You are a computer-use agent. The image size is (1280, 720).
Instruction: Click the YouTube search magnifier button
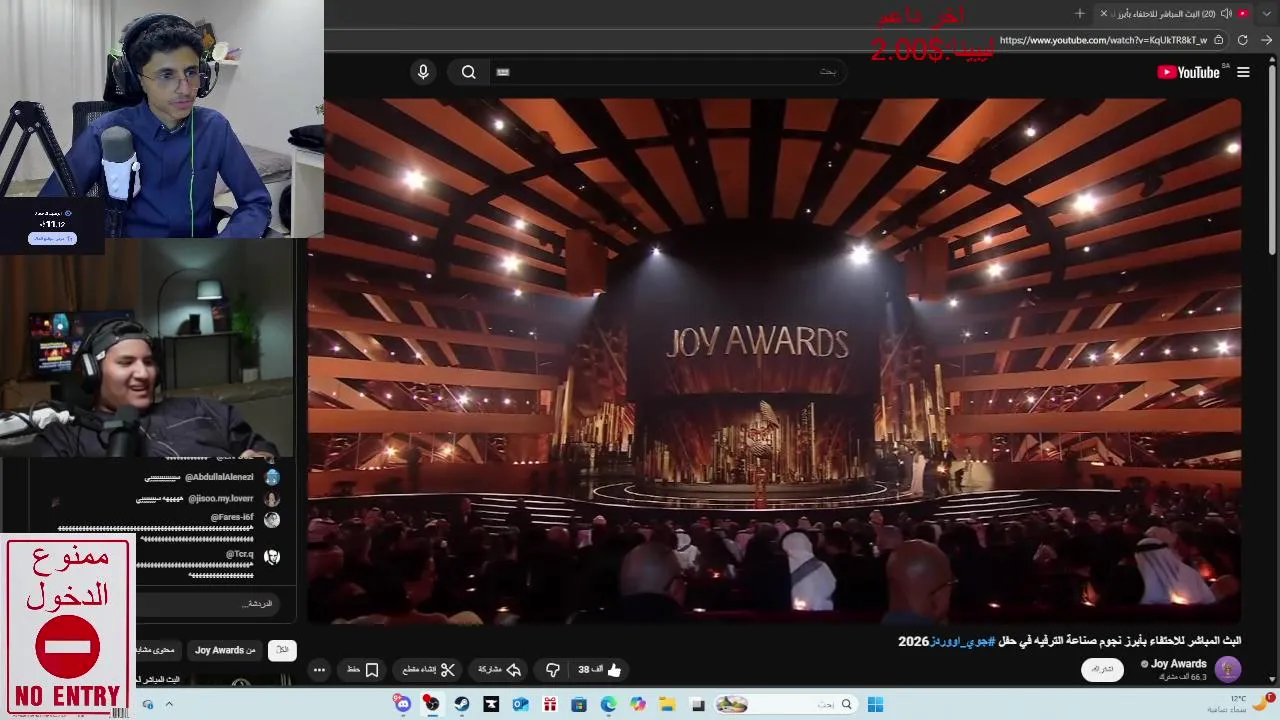point(468,72)
